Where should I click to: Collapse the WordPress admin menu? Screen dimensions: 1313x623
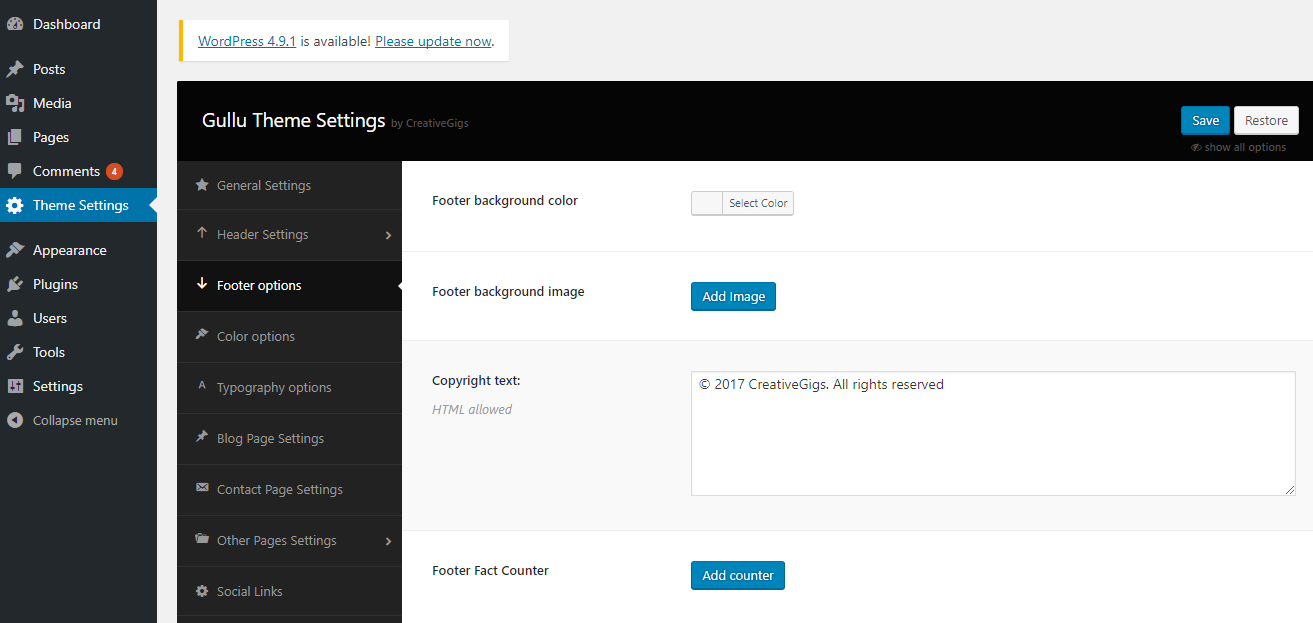pyautogui.click(x=62, y=420)
